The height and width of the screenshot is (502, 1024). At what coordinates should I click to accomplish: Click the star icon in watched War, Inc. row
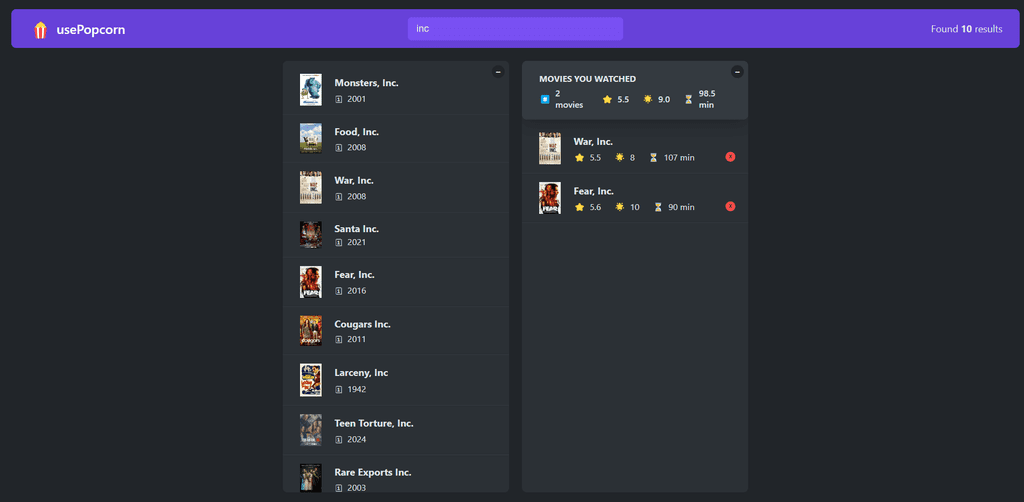[579, 157]
